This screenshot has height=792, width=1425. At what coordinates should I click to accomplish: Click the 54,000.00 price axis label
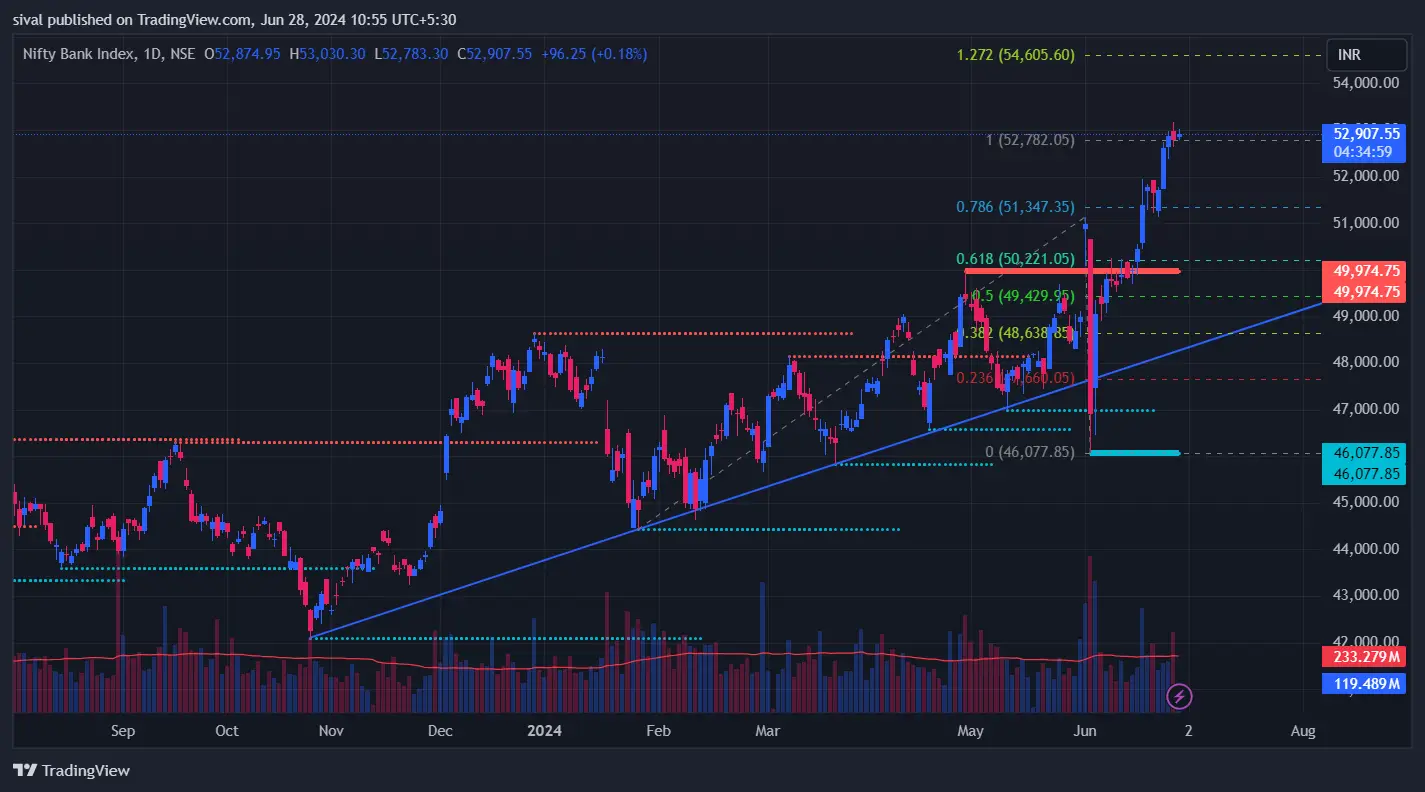tap(1366, 82)
